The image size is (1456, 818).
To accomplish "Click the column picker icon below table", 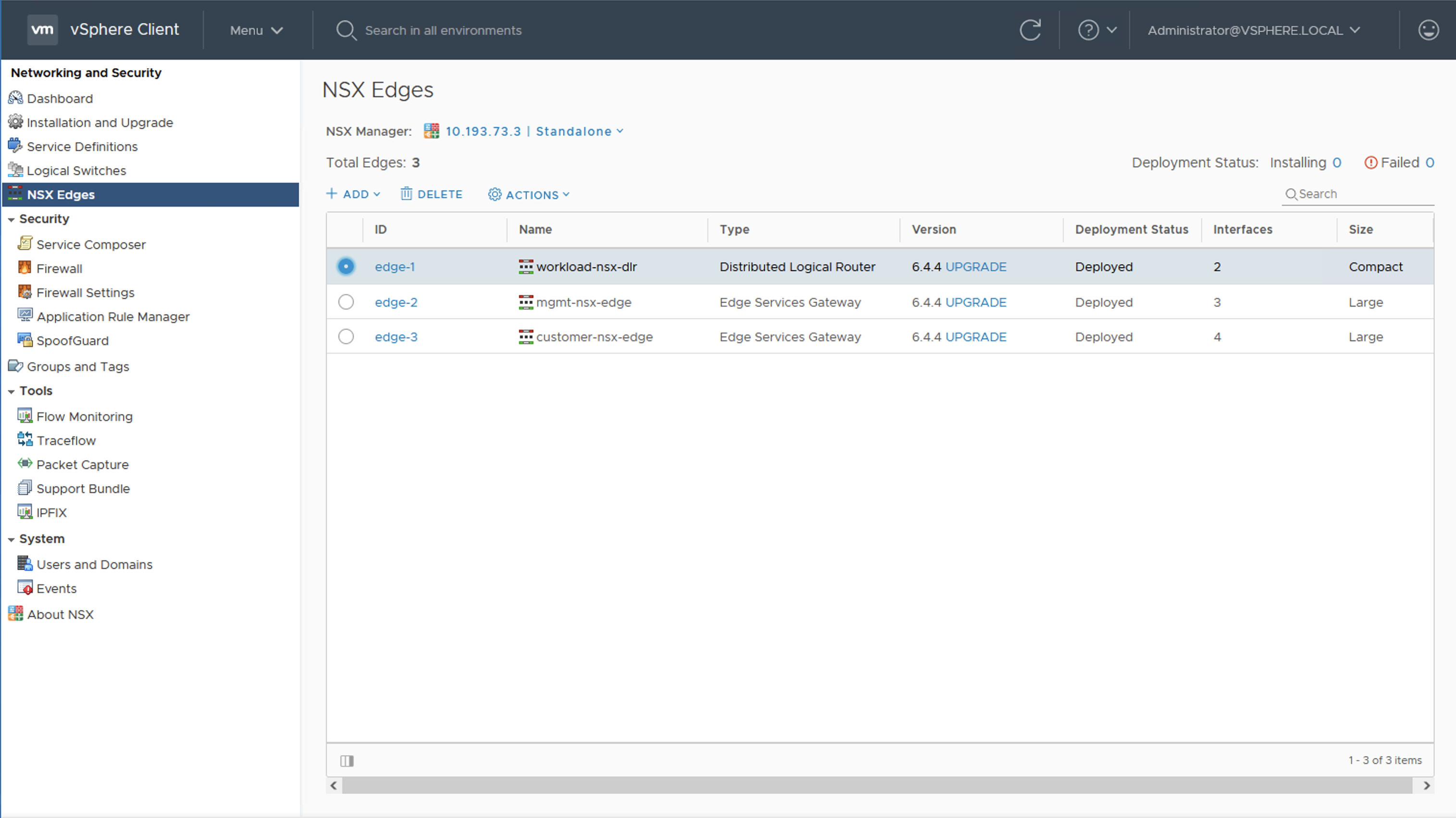I will click(346, 760).
